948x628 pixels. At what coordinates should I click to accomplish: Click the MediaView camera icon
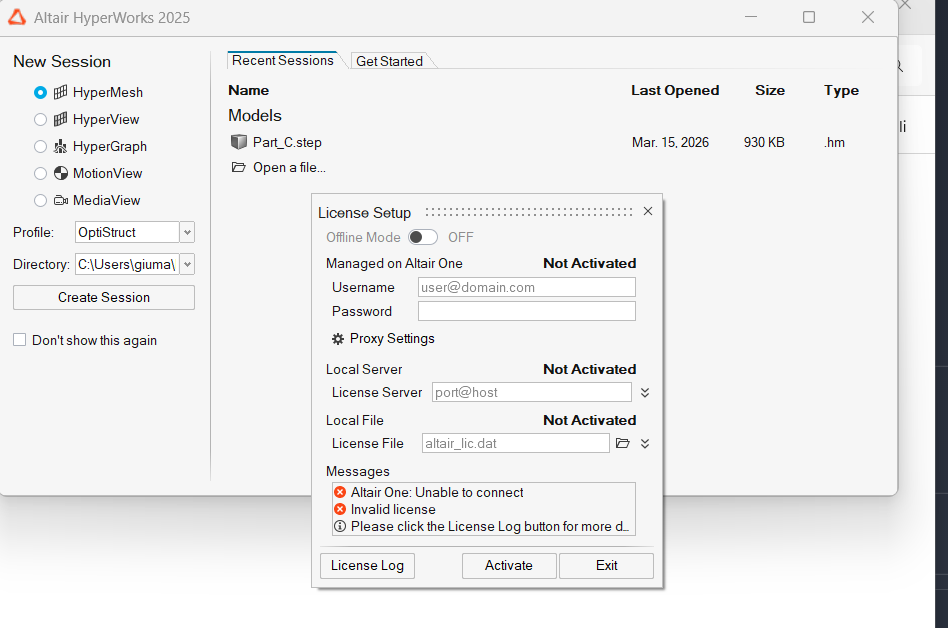point(60,200)
